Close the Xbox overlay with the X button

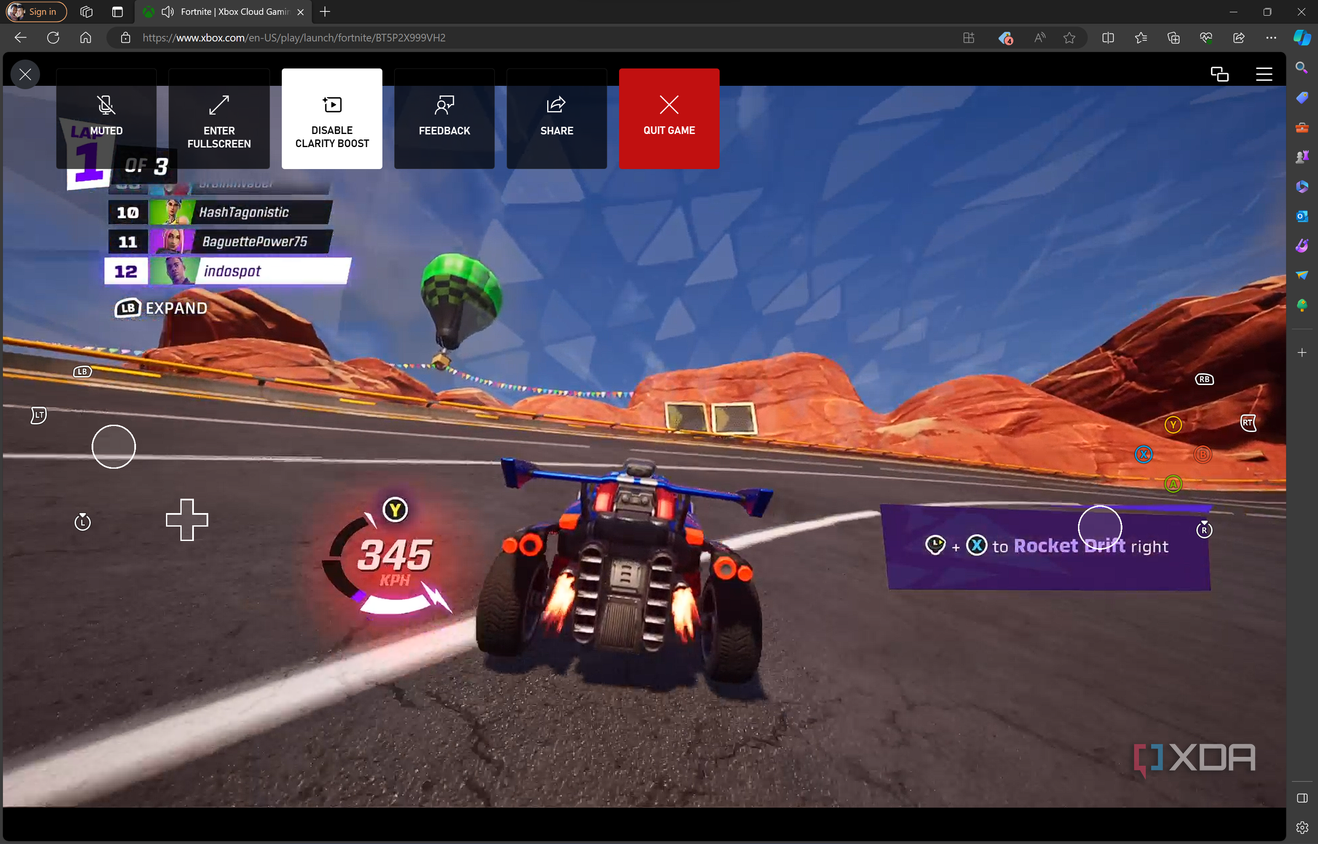pyautogui.click(x=25, y=73)
